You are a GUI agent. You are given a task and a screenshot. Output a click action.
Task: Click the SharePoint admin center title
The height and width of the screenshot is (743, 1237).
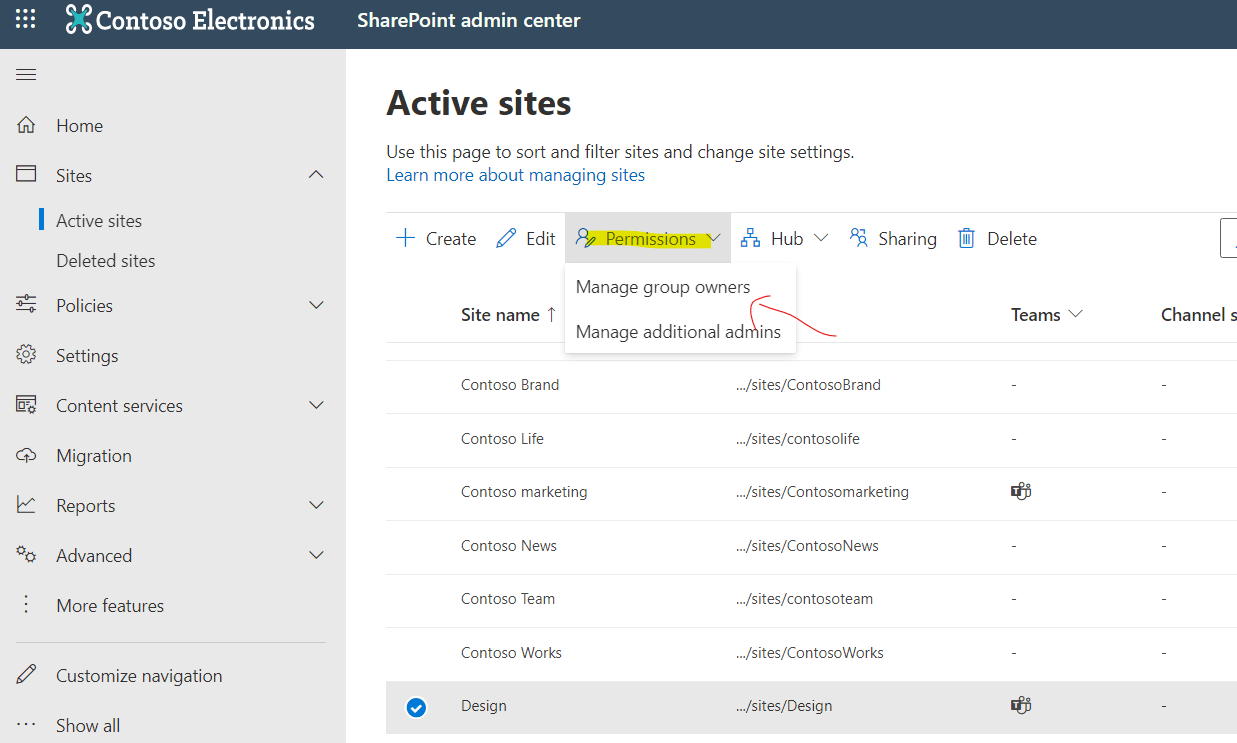pyautogui.click(x=469, y=20)
